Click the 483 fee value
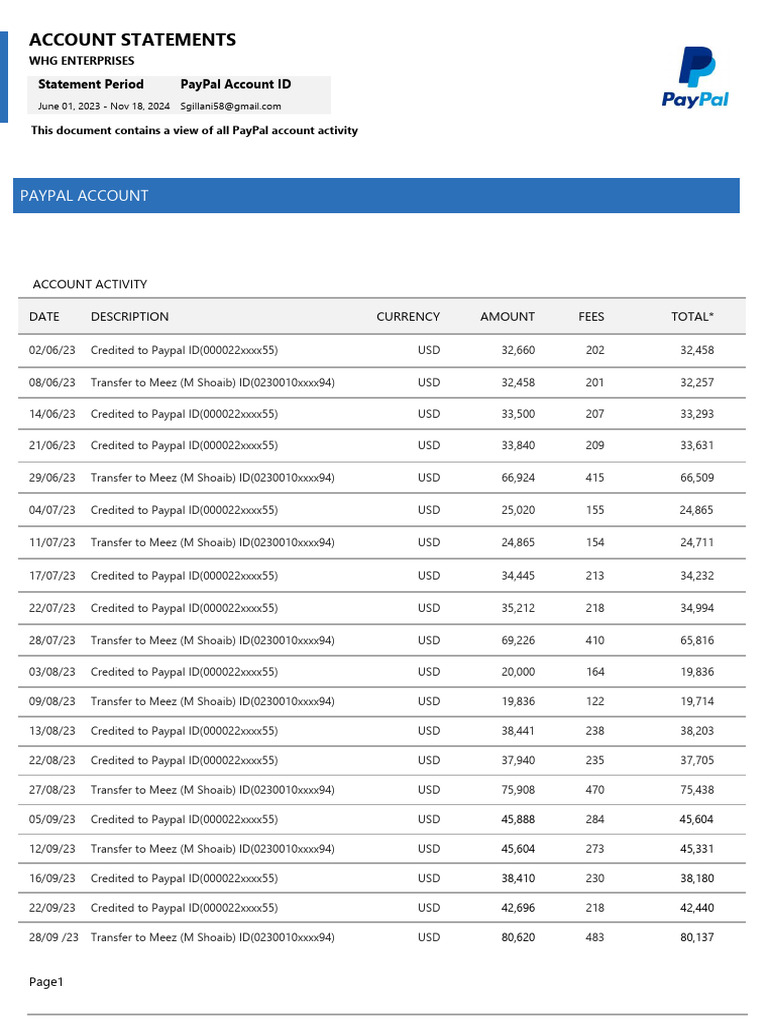 tap(594, 938)
